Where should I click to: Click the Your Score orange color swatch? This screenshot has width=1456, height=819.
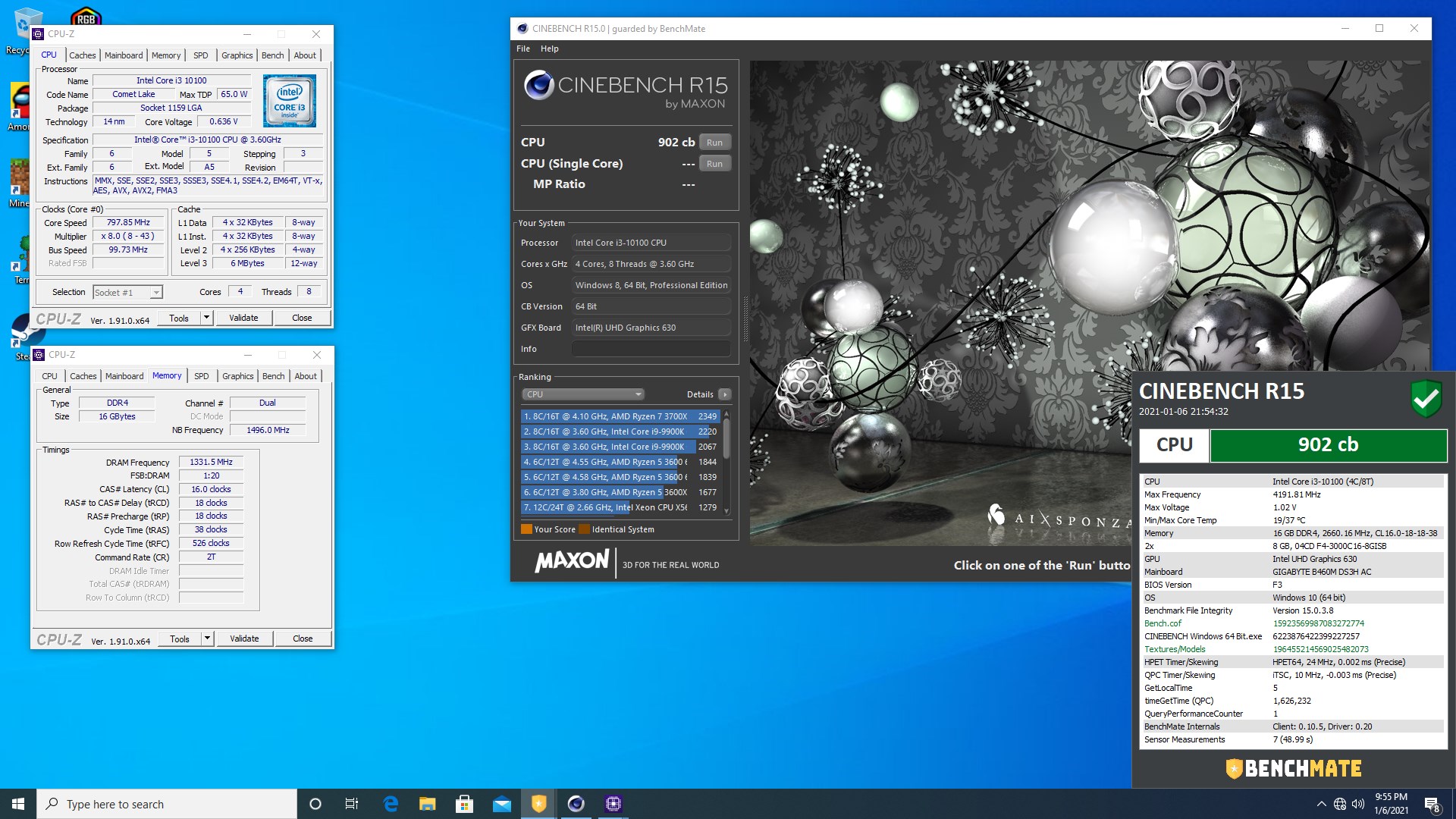coord(526,529)
